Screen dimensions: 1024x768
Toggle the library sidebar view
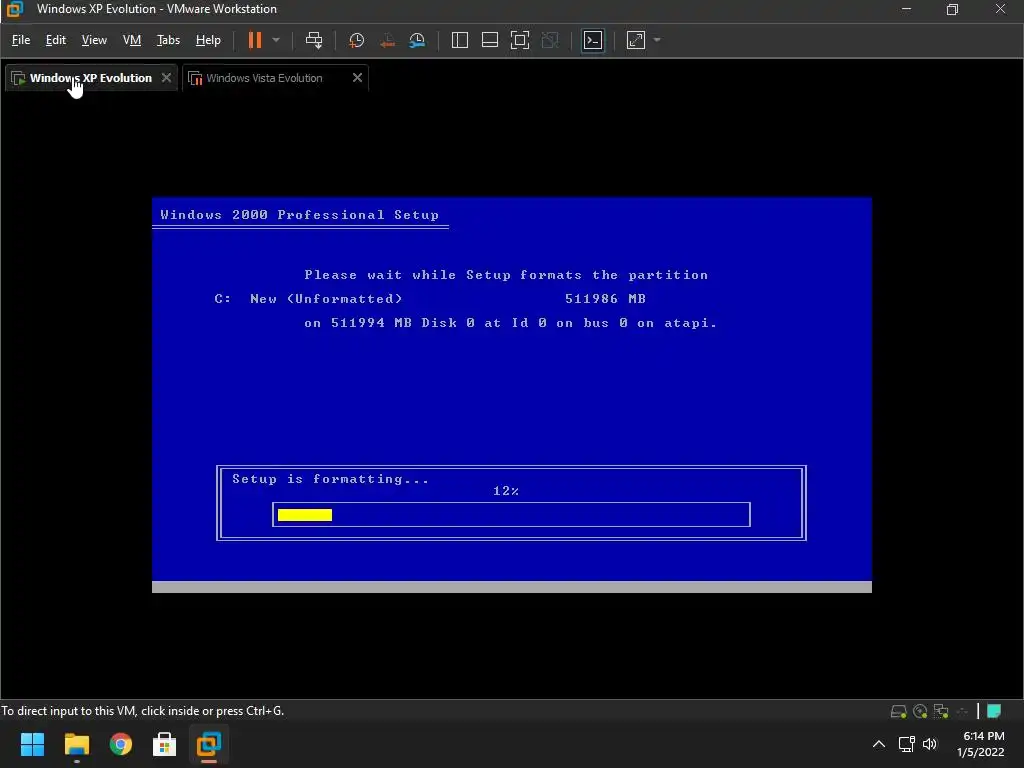tap(460, 40)
